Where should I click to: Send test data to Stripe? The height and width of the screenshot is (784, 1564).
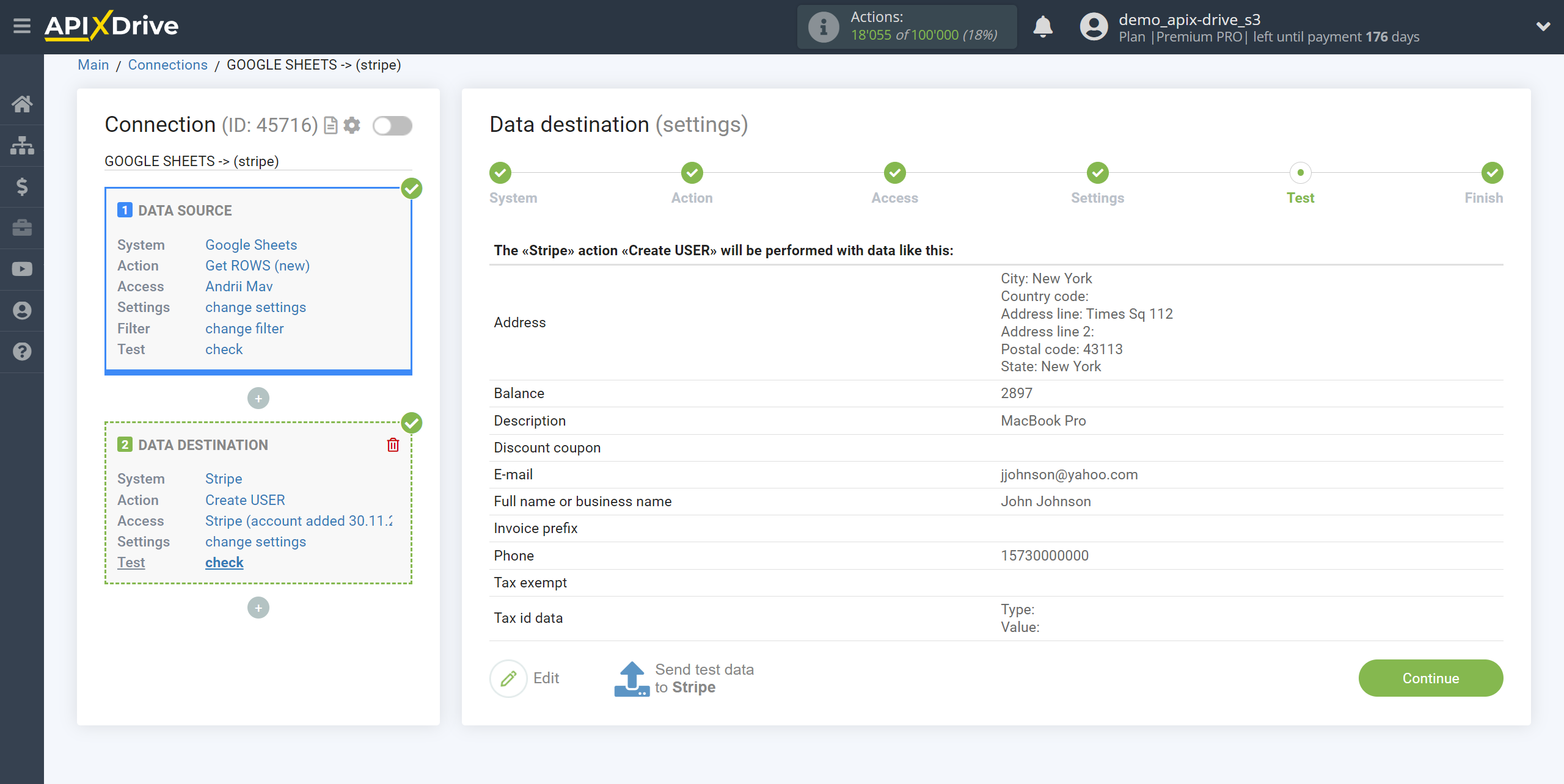coord(684,678)
